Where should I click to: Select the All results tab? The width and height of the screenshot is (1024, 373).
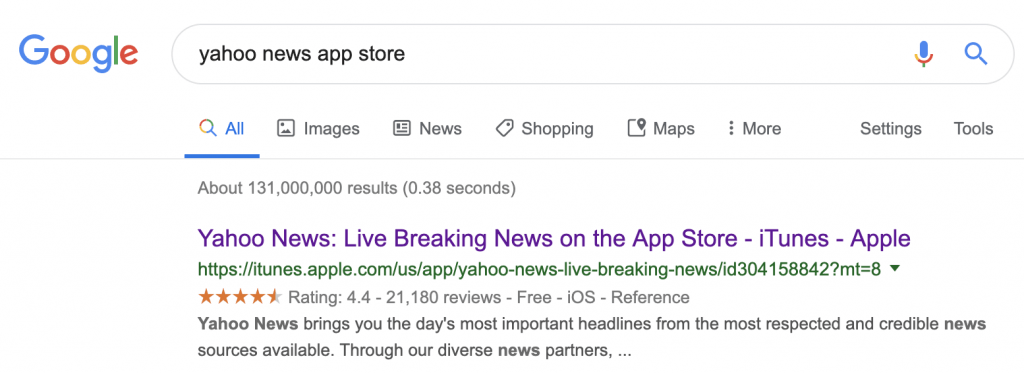[x=222, y=129]
